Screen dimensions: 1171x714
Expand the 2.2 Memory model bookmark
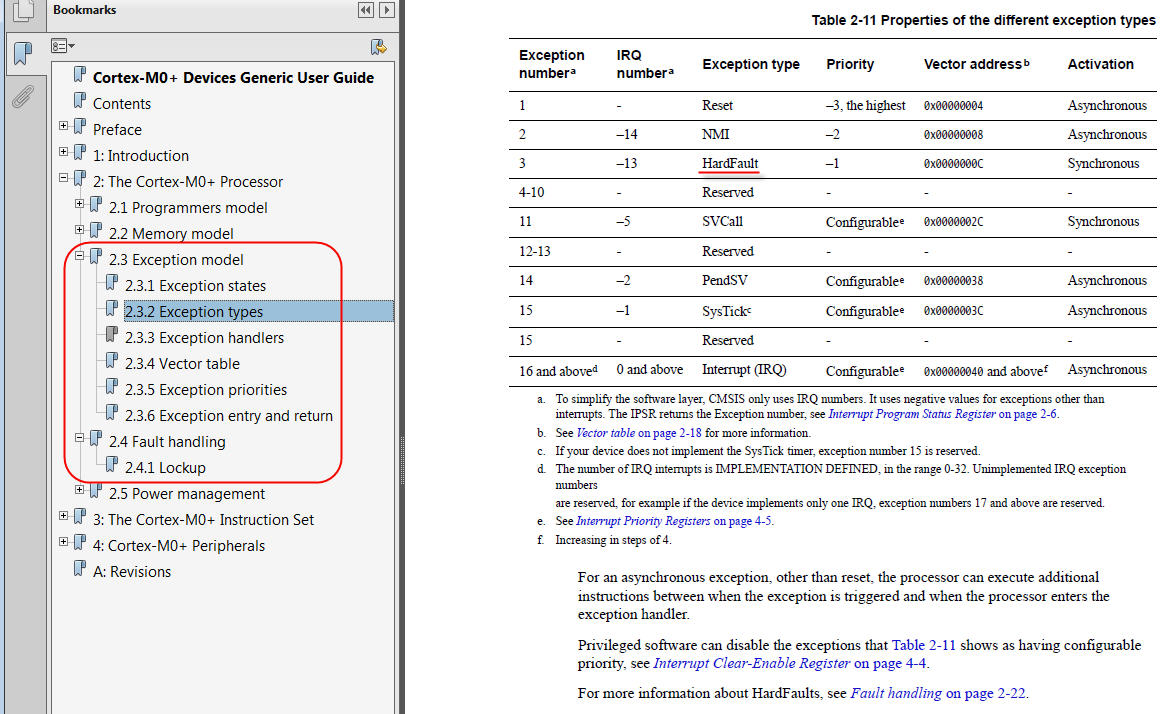79,229
